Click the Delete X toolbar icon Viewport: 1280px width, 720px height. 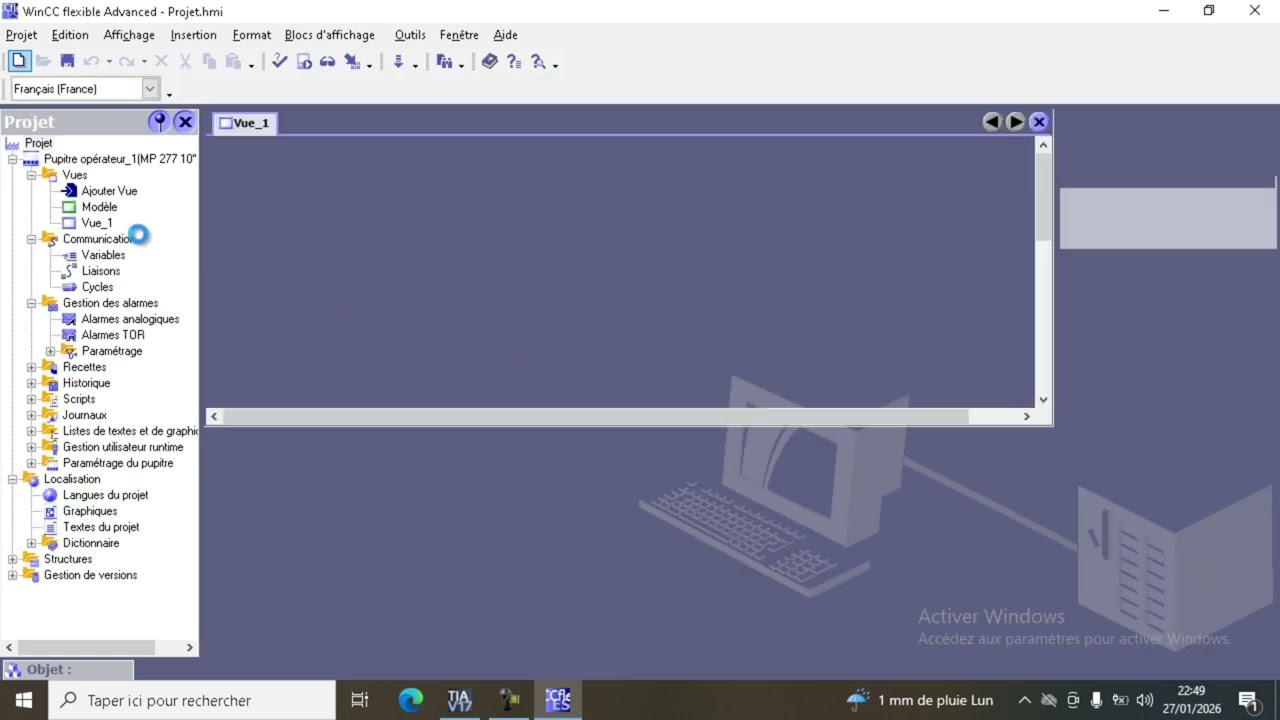(x=161, y=61)
